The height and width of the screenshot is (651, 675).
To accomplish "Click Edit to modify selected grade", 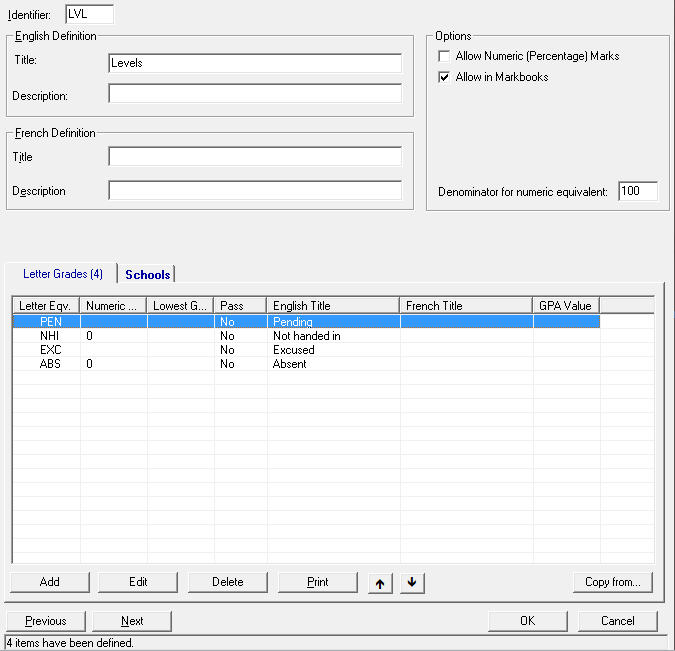I will coord(138,582).
